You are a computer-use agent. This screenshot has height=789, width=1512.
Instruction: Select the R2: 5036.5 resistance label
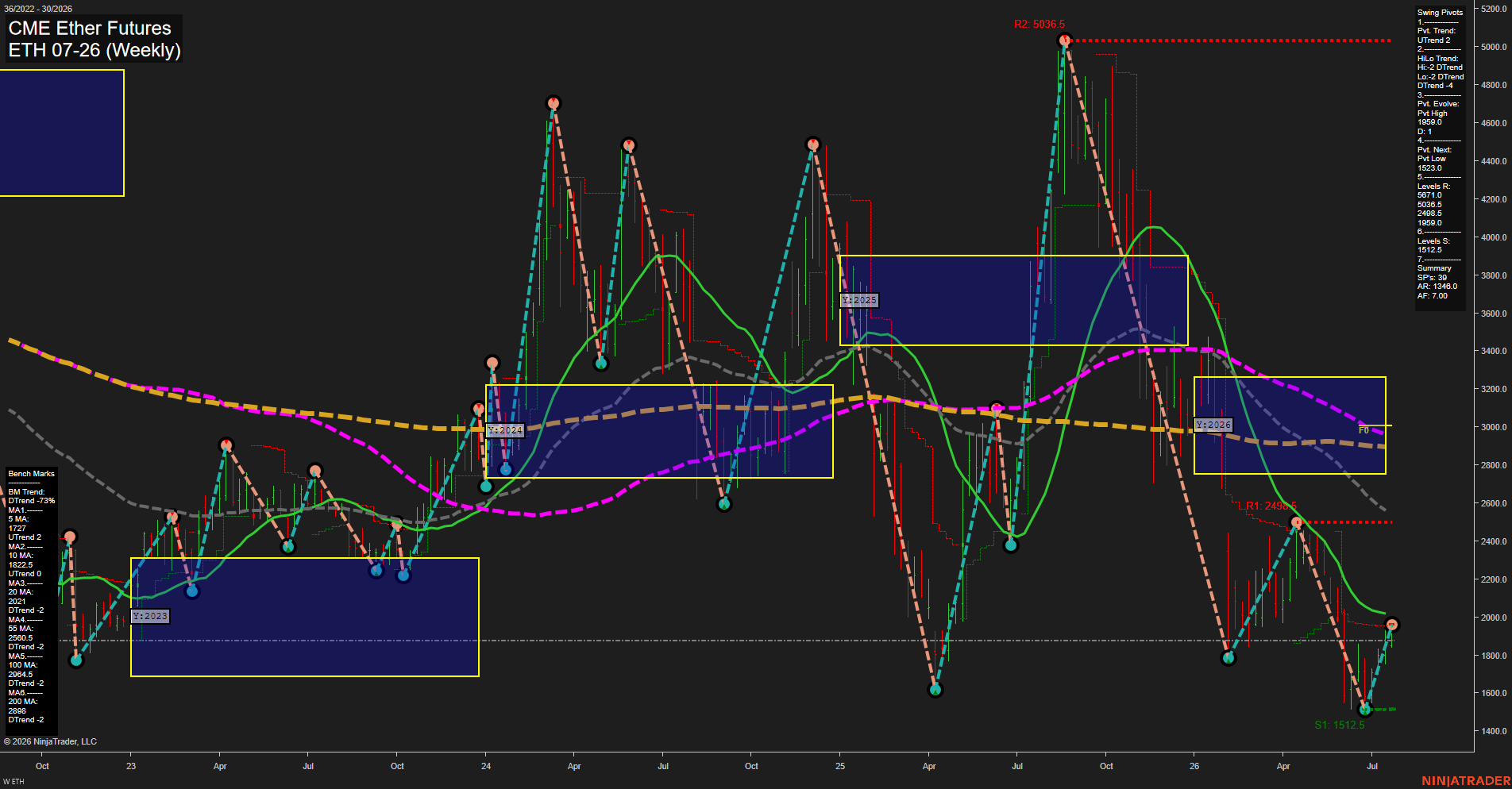pos(1039,25)
